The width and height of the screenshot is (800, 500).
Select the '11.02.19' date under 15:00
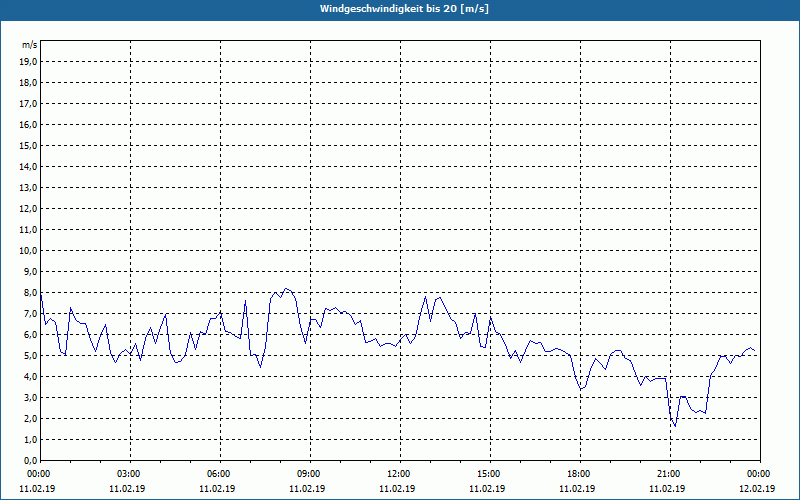click(x=488, y=488)
